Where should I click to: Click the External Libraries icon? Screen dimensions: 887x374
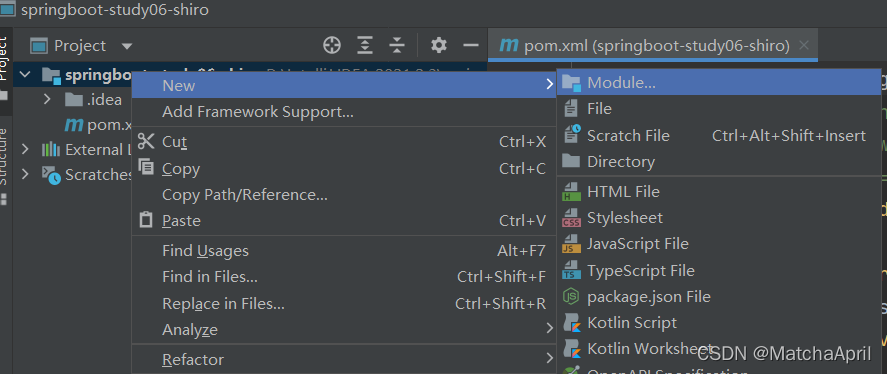click(x=51, y=149)
